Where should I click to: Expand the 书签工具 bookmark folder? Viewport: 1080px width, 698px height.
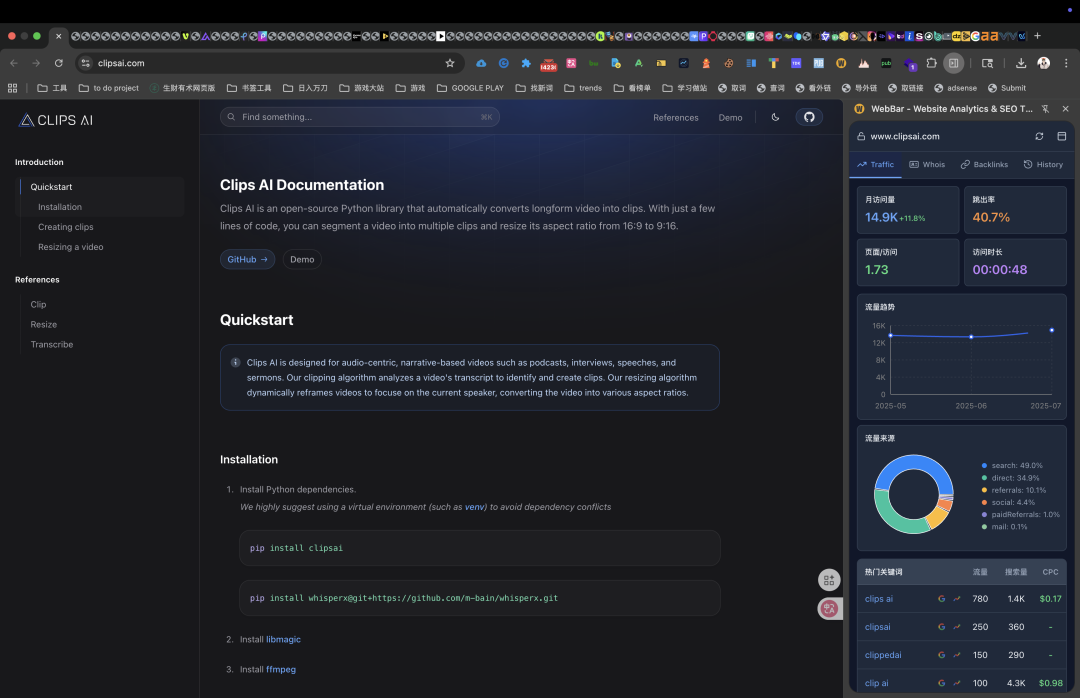coord(249,88)
